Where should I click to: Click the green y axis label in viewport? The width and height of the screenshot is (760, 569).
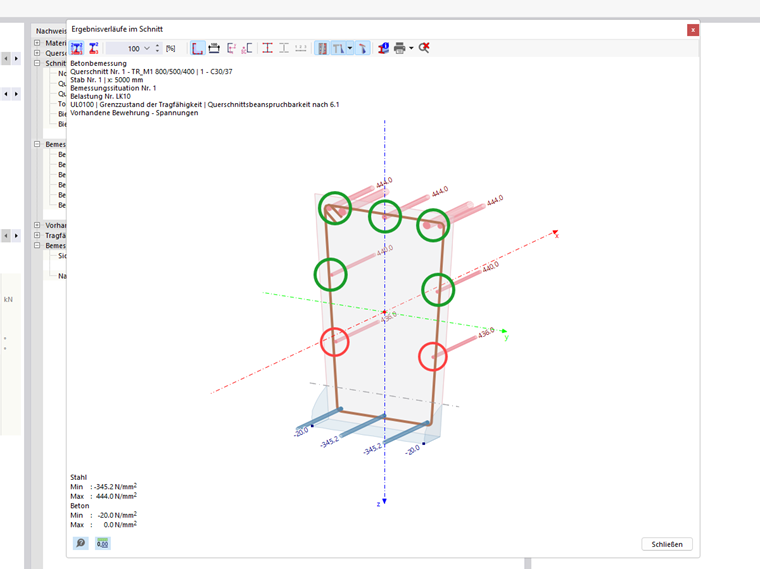coord(506,337)
